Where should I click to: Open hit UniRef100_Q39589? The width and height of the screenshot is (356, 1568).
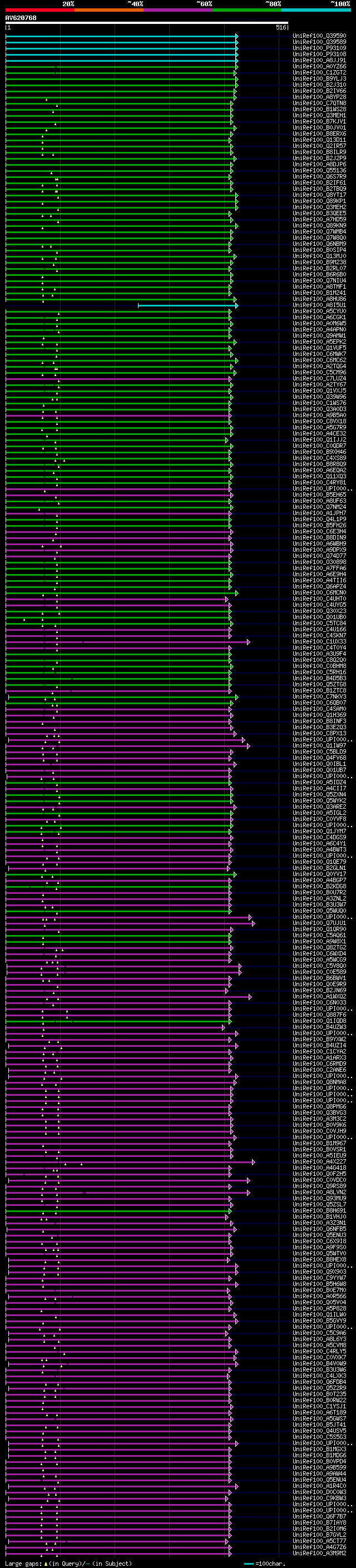pyautogui.click(x=319, y=42)
